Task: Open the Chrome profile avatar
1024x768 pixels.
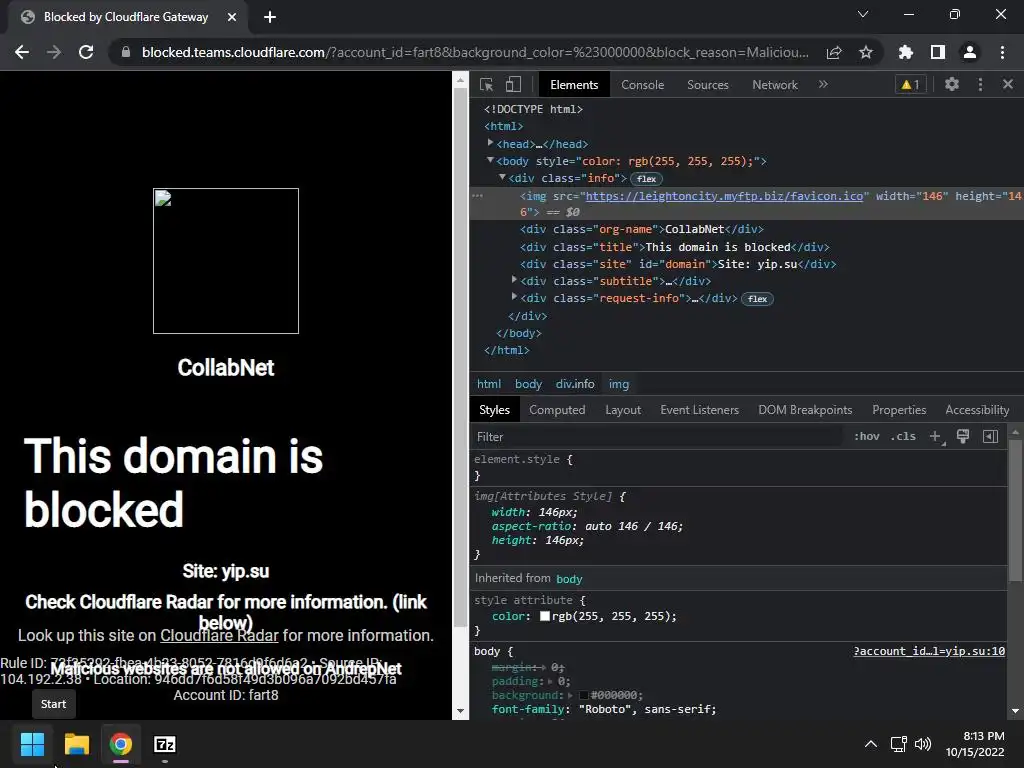Action: point(970,52)
